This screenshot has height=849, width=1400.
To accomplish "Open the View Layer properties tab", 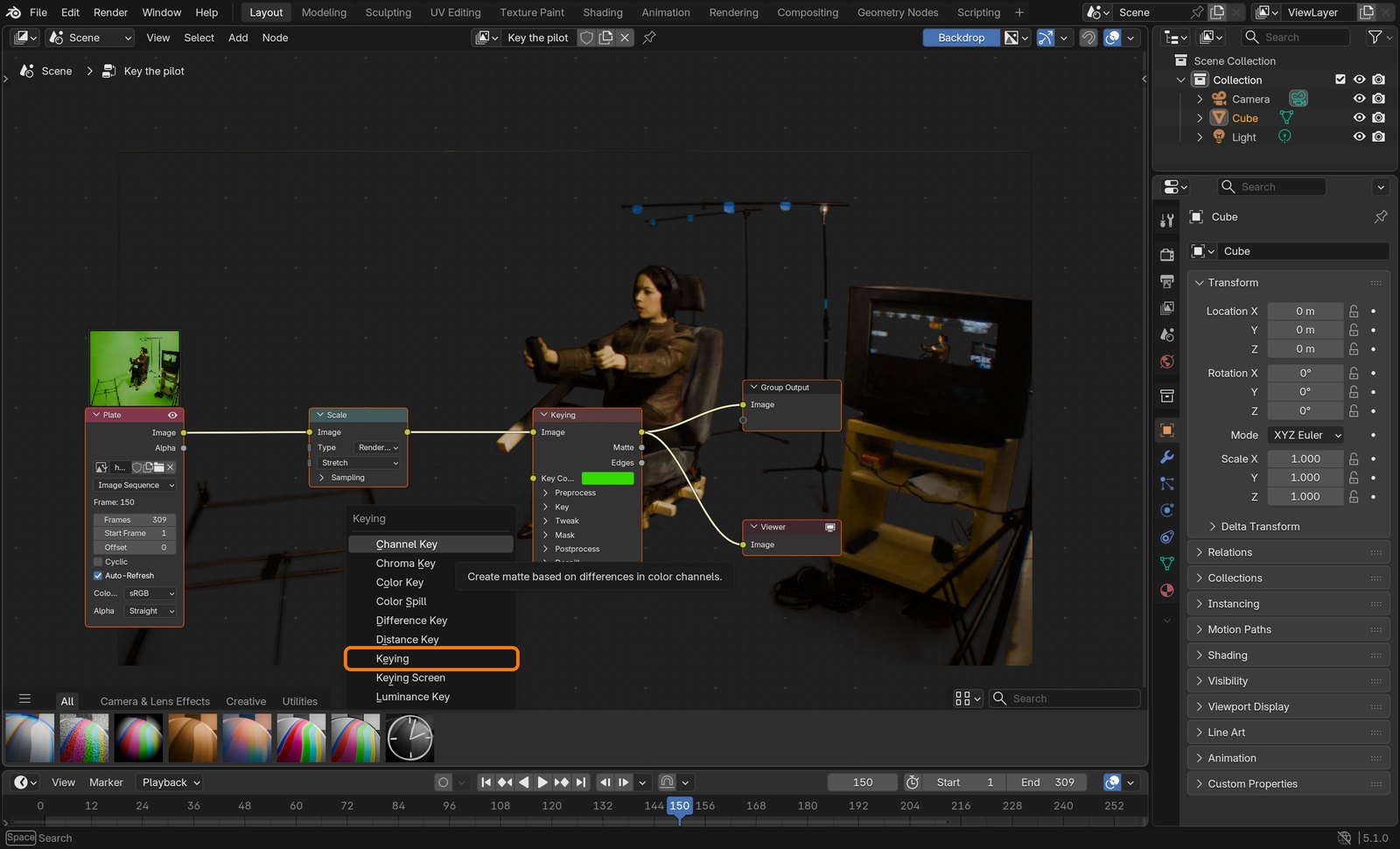I will point(1166,308).
